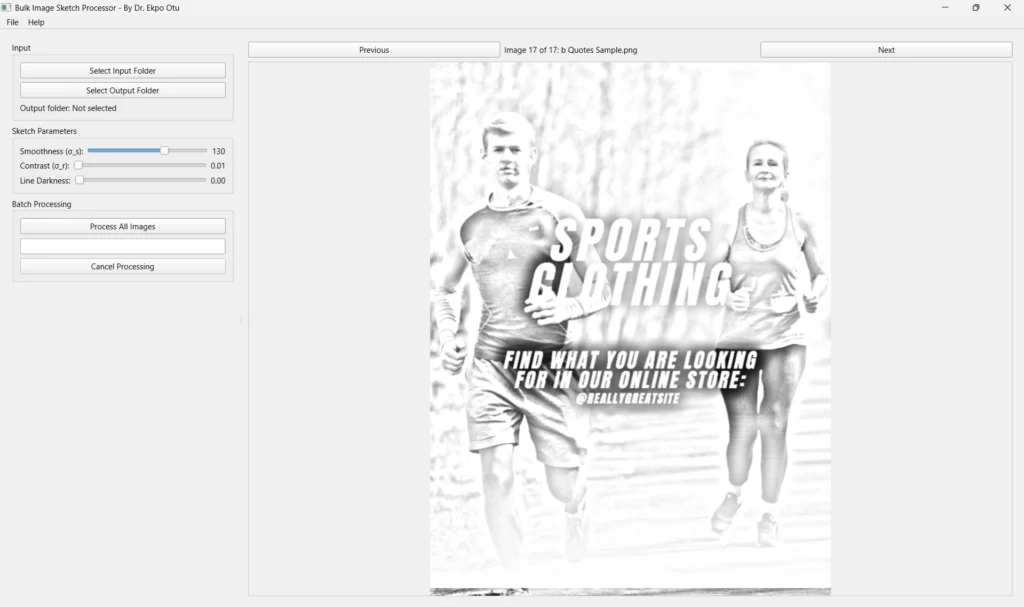Open the Help menu
The width and height of the screenshot is (1024, 607).
[x=36, y=22]
